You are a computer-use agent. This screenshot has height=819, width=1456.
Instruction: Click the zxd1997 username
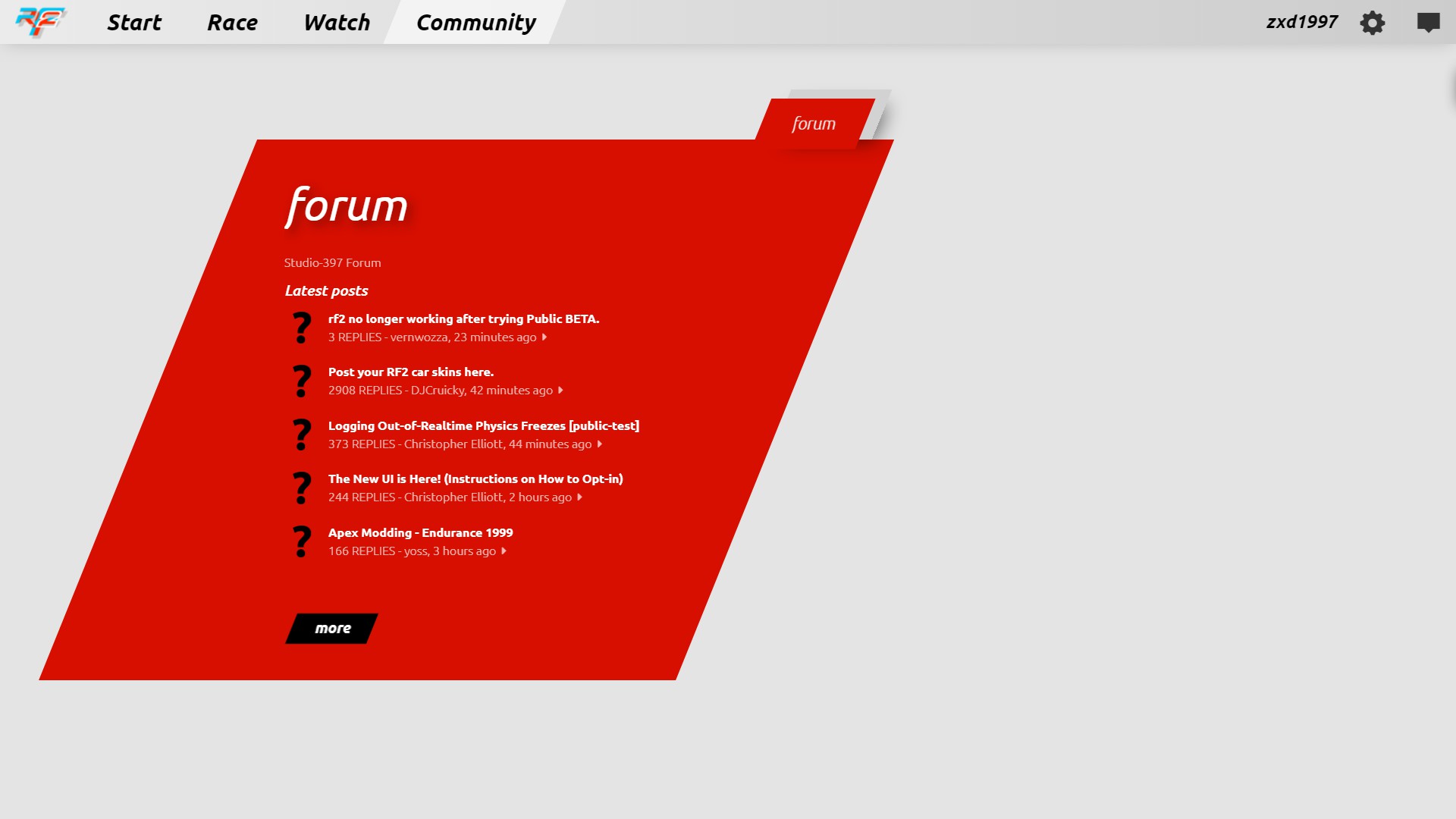(1302, 22)
